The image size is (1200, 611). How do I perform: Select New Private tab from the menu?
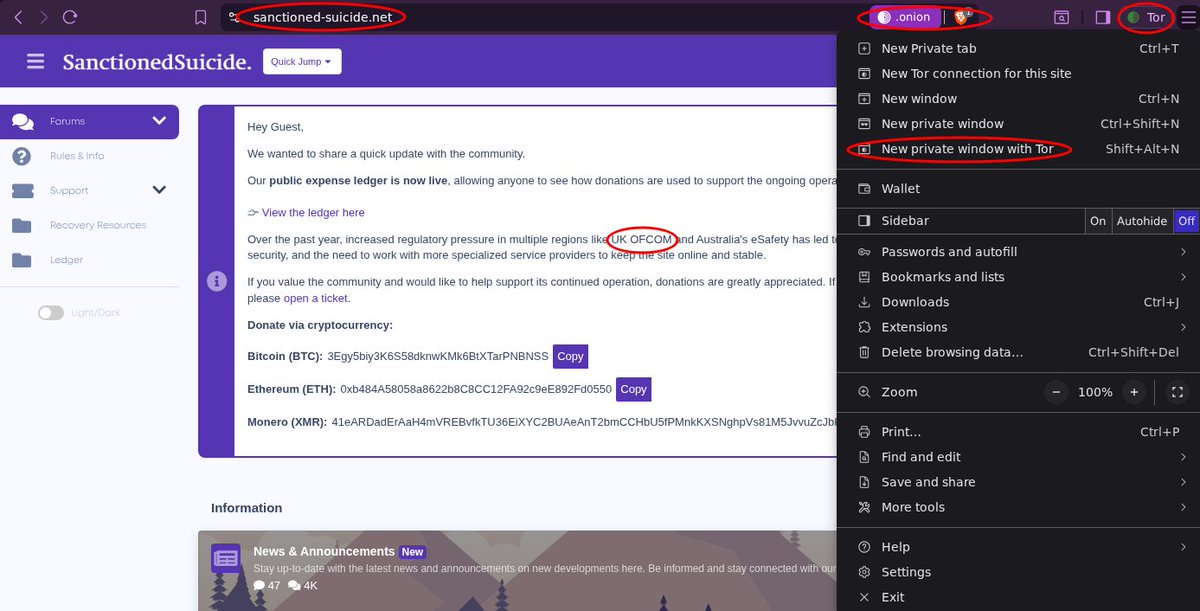point(1018,48)
